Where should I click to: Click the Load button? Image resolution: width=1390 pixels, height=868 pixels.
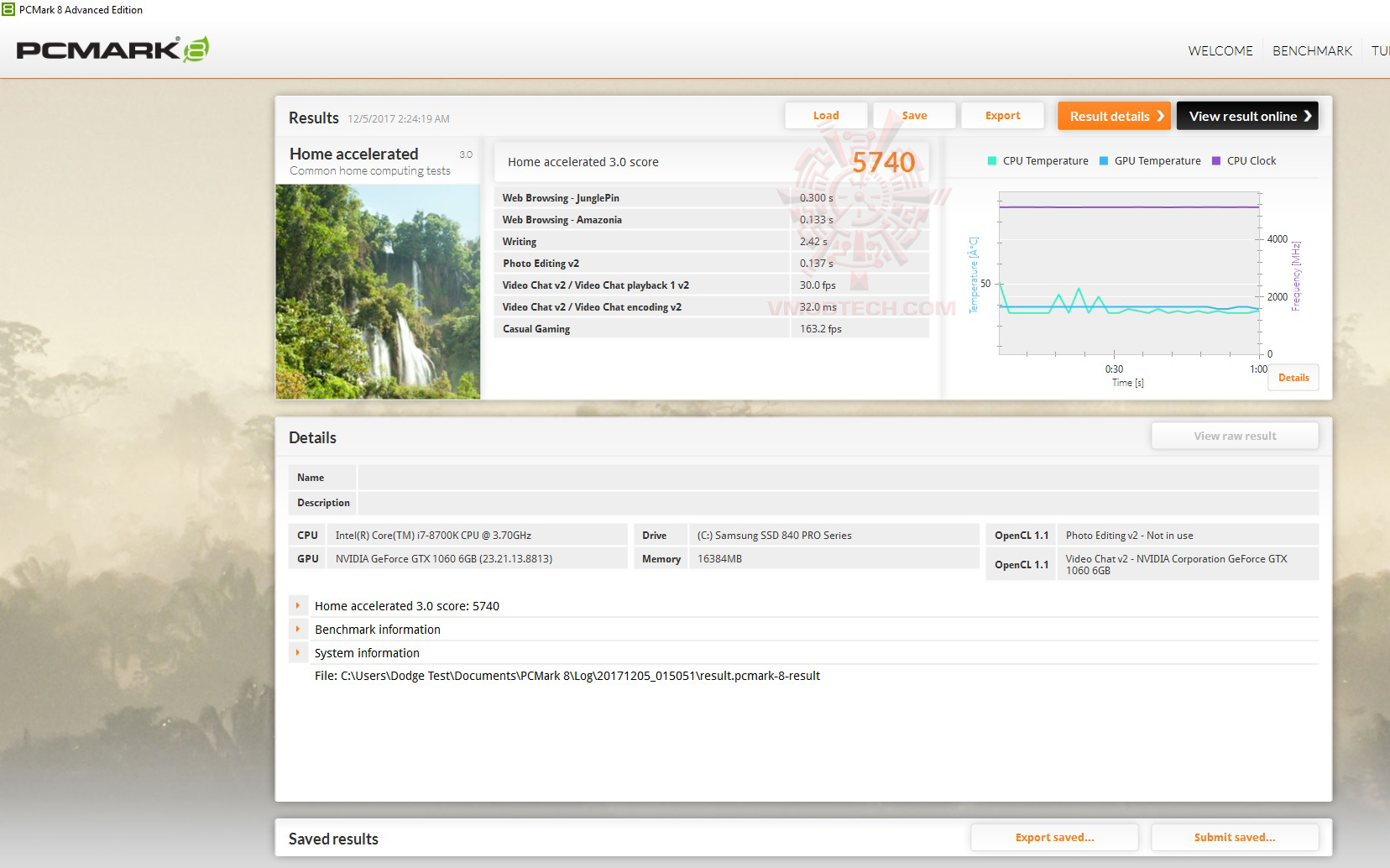click(x=826, y=116)
